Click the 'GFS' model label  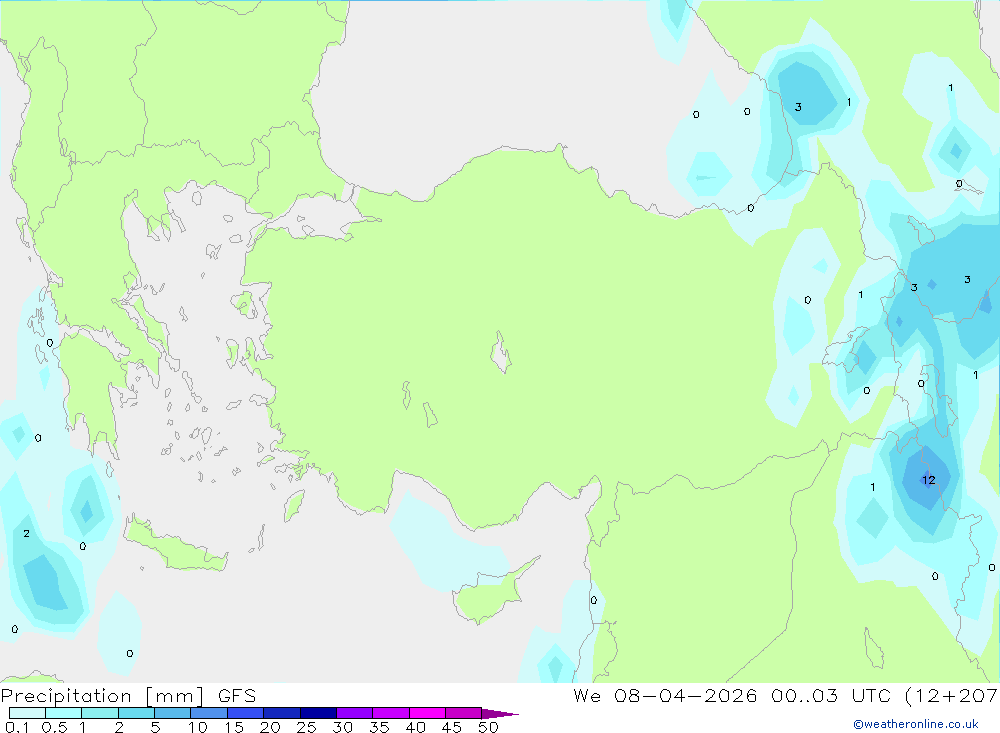tap(237, 695)
